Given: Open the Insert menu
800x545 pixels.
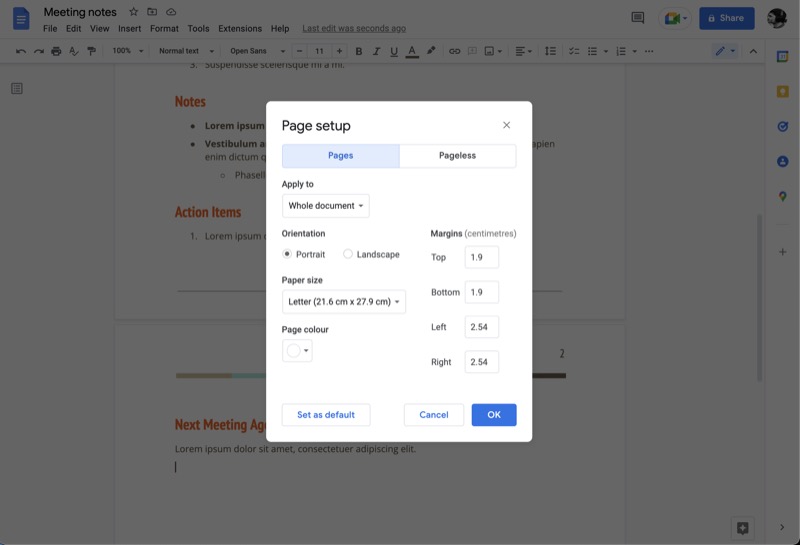Looking at the screenshot, I should click(130, 29).
